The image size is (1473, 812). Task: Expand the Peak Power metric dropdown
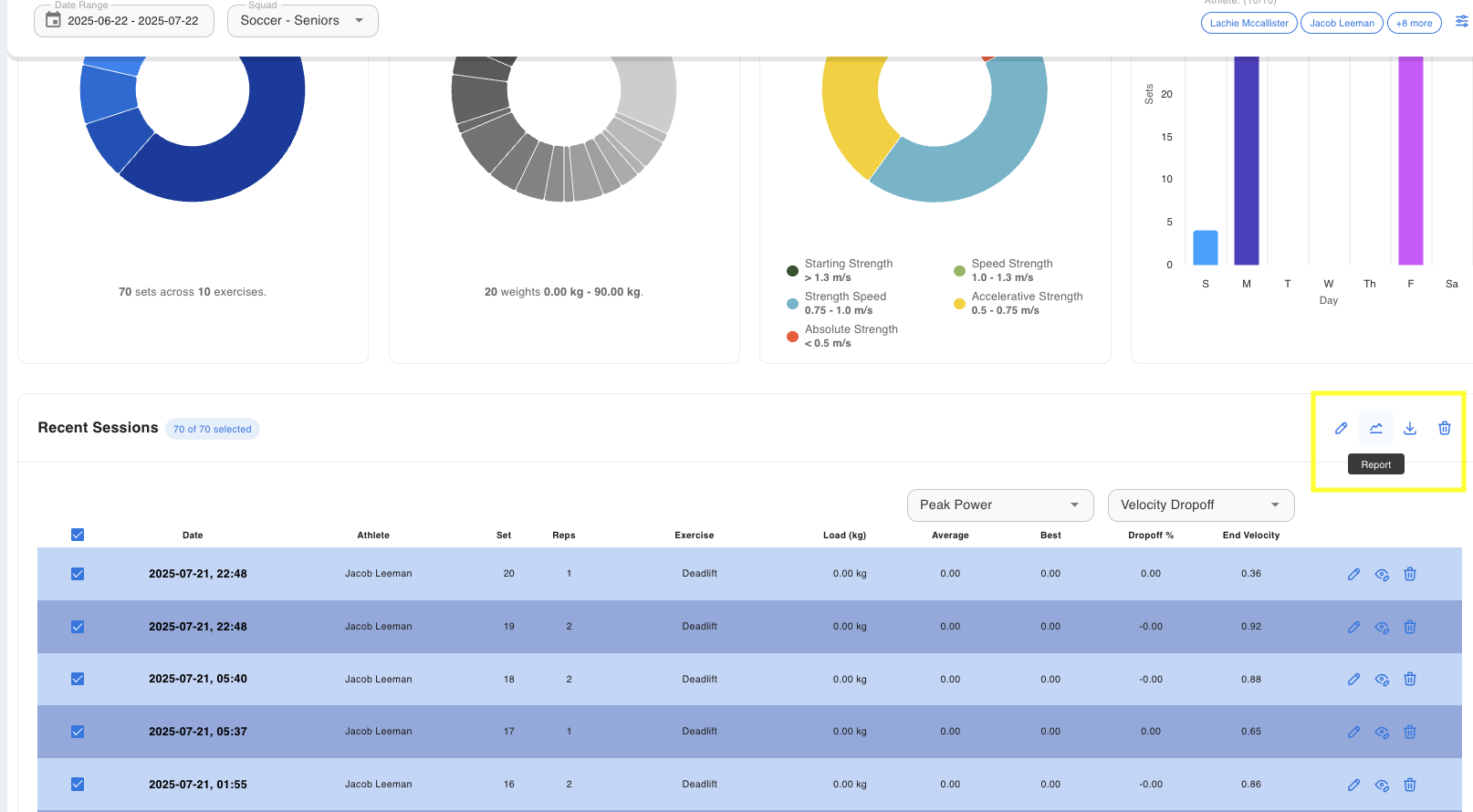1000,505
